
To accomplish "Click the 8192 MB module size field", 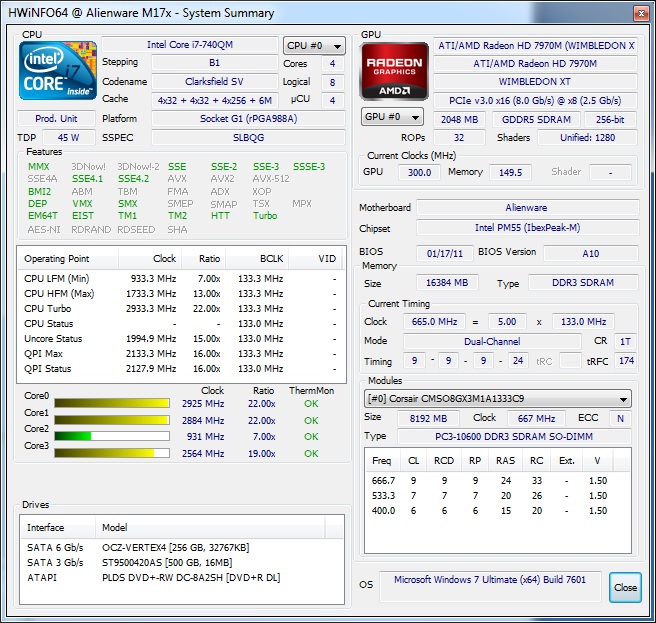I will coord(428,418).
